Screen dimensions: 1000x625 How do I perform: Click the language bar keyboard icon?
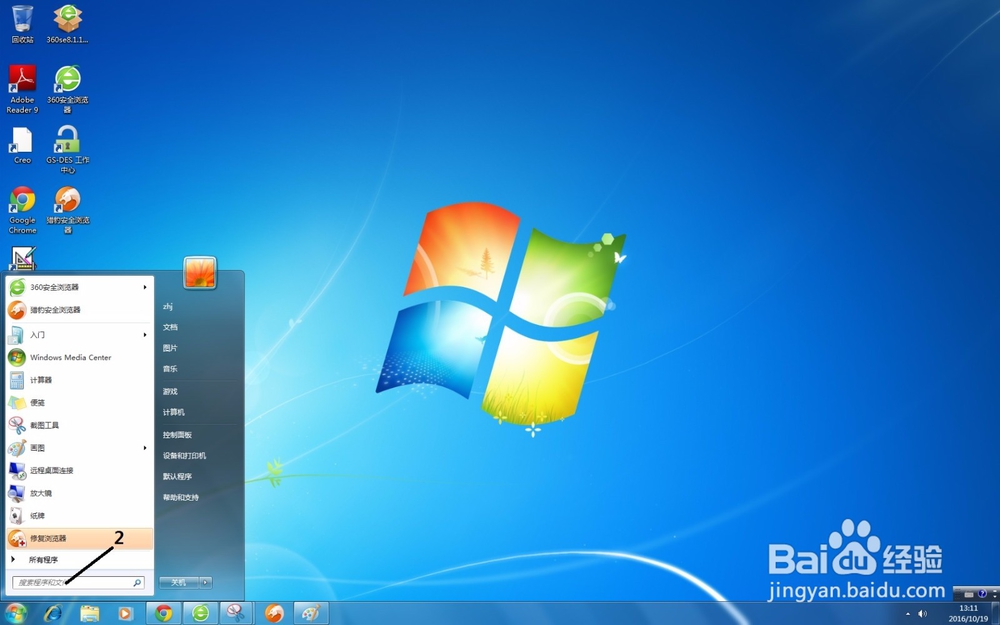point(969,594)
